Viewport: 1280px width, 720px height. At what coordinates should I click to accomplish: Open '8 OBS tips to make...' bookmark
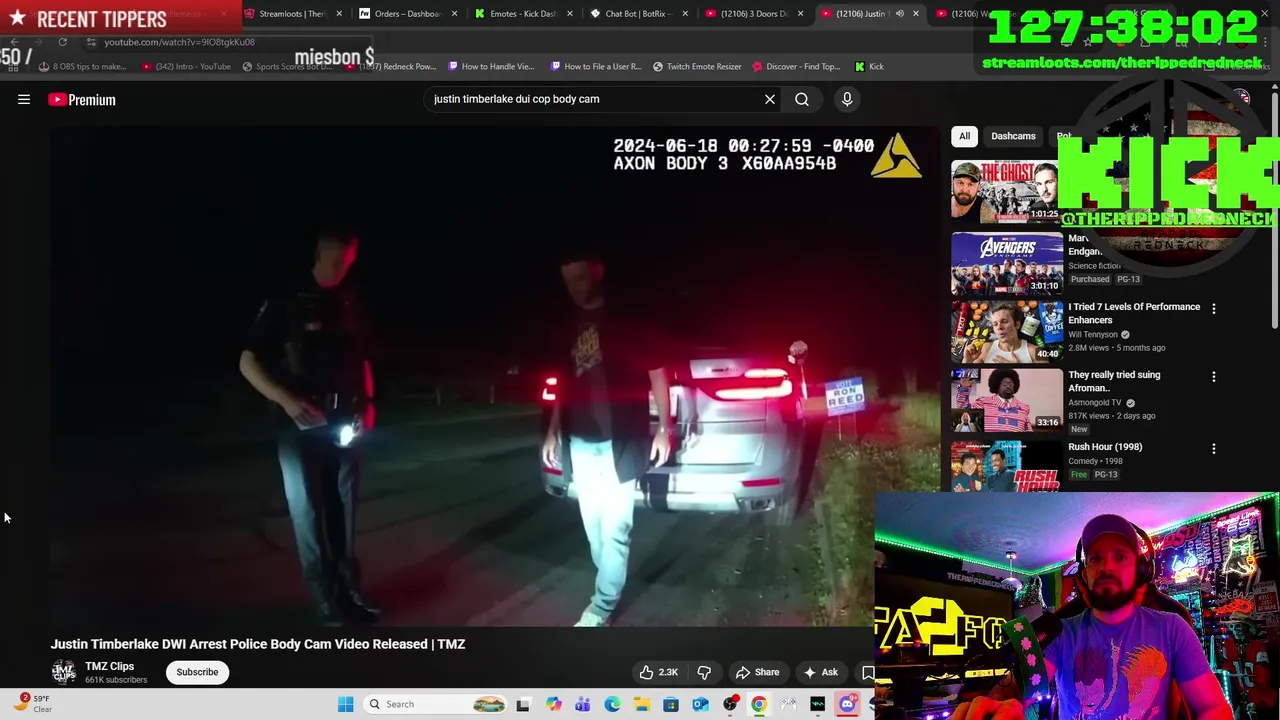pyautogui.click(x=82, y=66)
